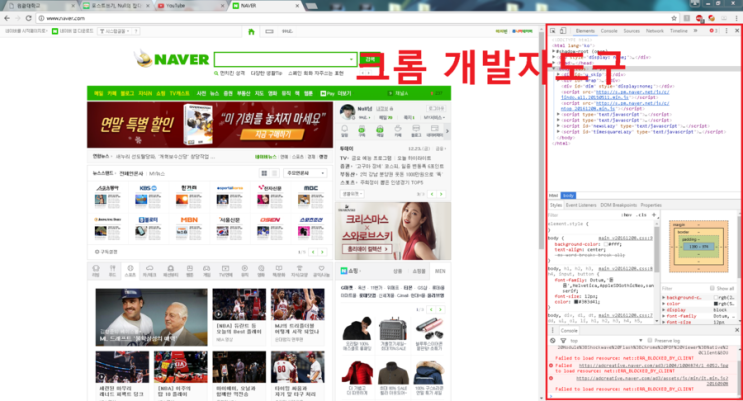743x401 pixels.
Task: Expand the #shadow-root node in Elements tree
Action: pos(553,51)
